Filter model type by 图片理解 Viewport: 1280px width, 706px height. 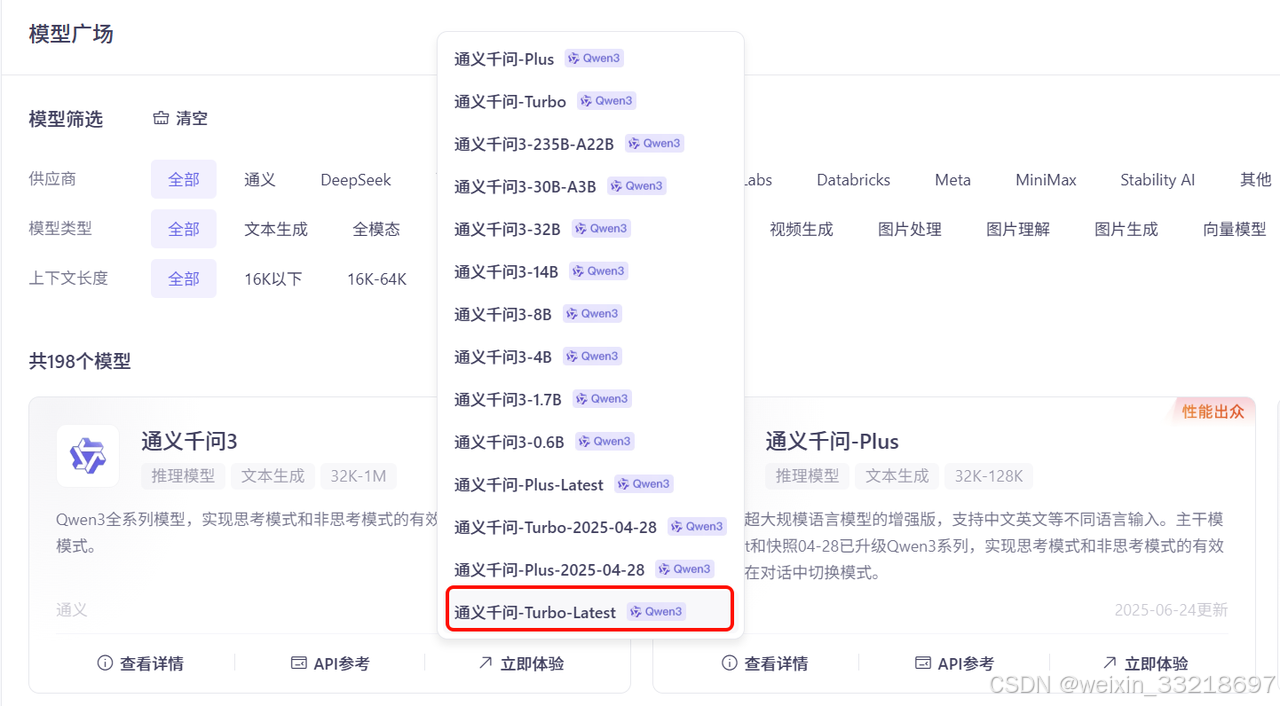pyautogui.click(x=1018, y=229)
